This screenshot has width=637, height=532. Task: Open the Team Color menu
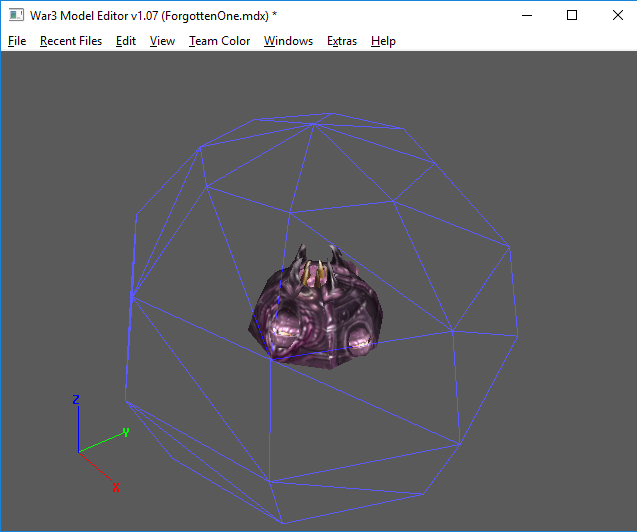coord(219,41)
